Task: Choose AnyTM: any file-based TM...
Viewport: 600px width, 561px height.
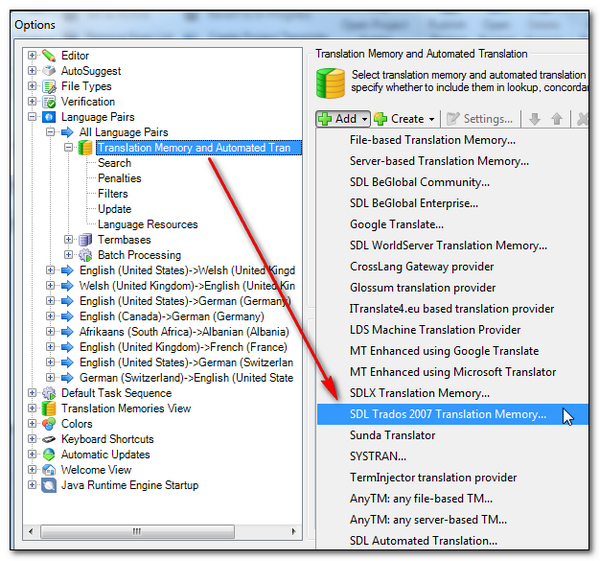Action: click(x=452, y=499)
